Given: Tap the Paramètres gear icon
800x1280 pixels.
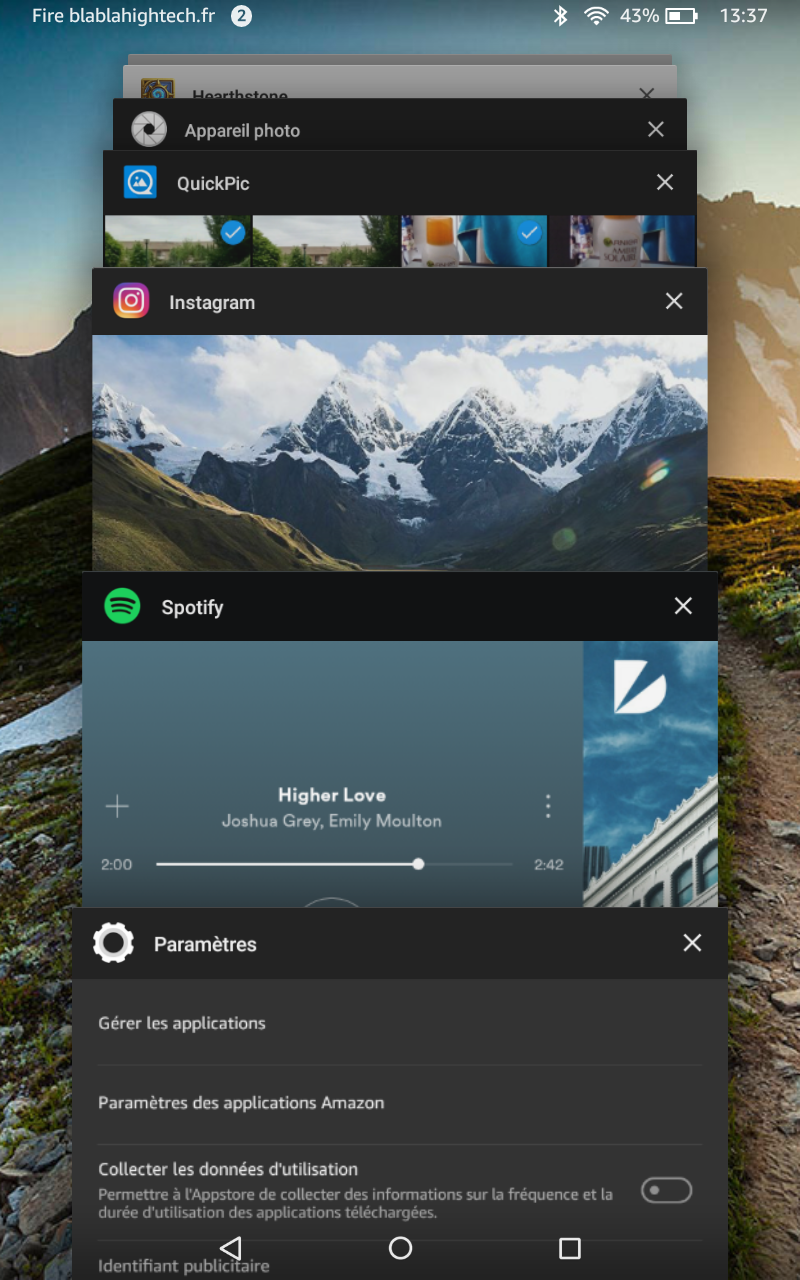Looking at the screenshot, I should [x=113, y=943].
